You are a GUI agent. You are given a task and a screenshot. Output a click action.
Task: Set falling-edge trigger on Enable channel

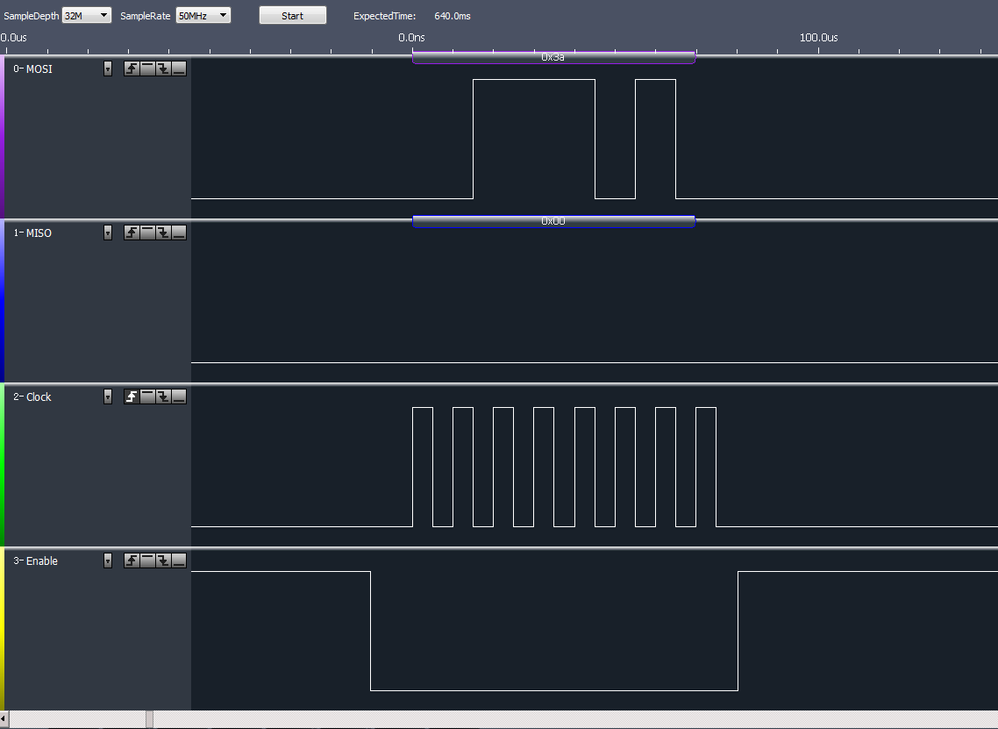(163, 560)
